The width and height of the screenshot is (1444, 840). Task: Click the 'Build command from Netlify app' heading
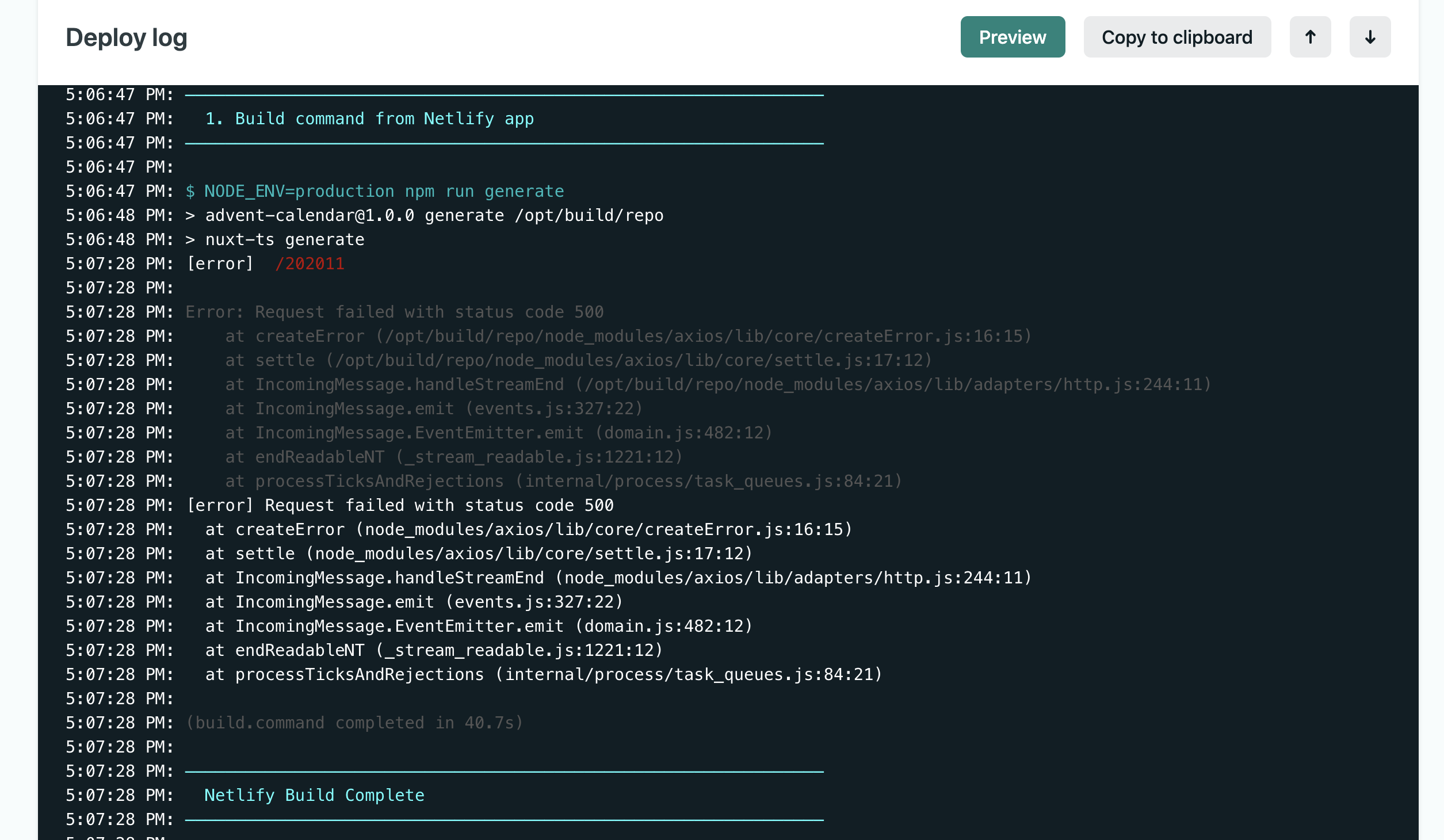(369, 119)
